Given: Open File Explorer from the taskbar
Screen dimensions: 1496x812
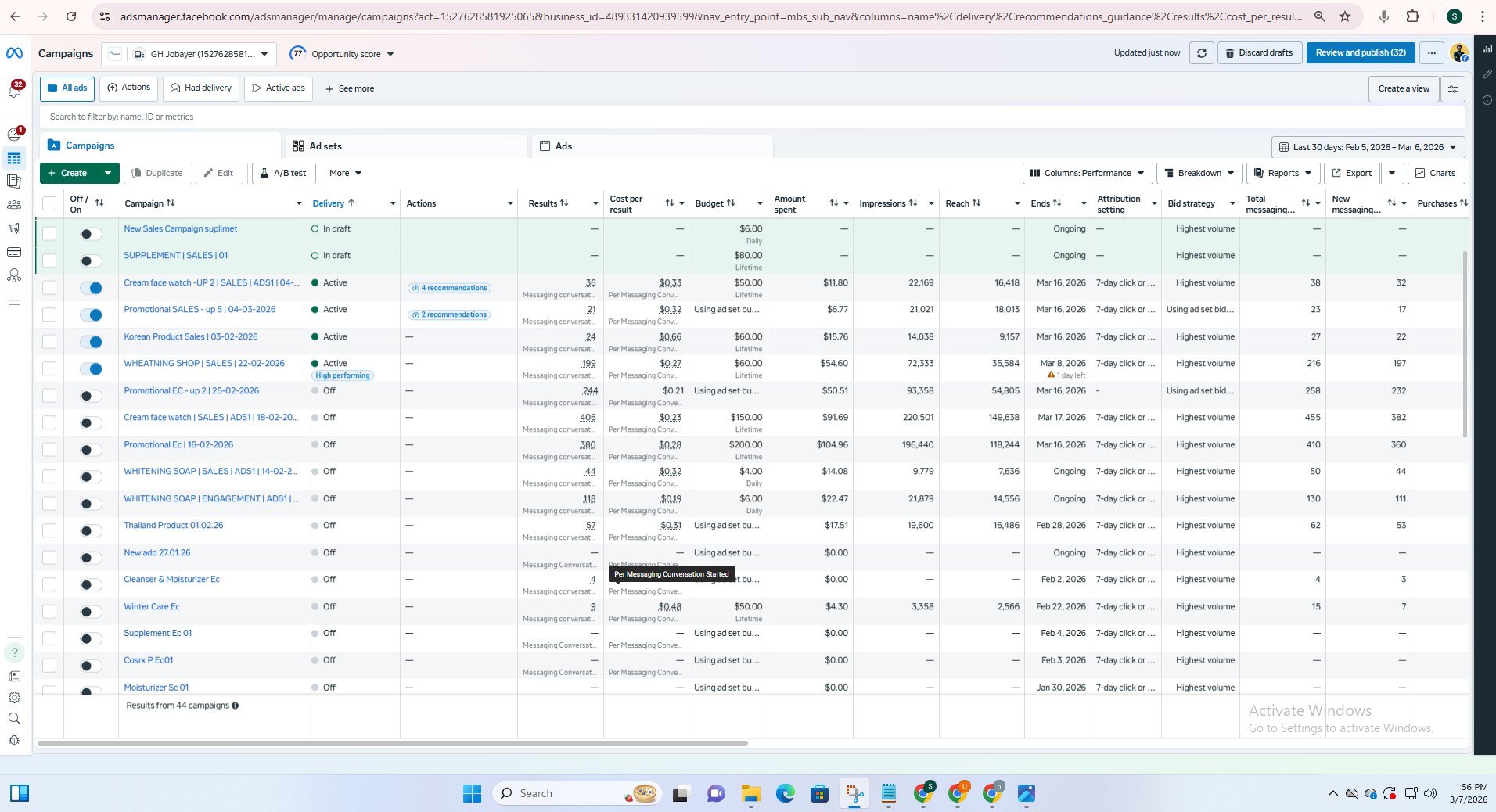Looking at the screenshot, I should [x=750, y=793].
